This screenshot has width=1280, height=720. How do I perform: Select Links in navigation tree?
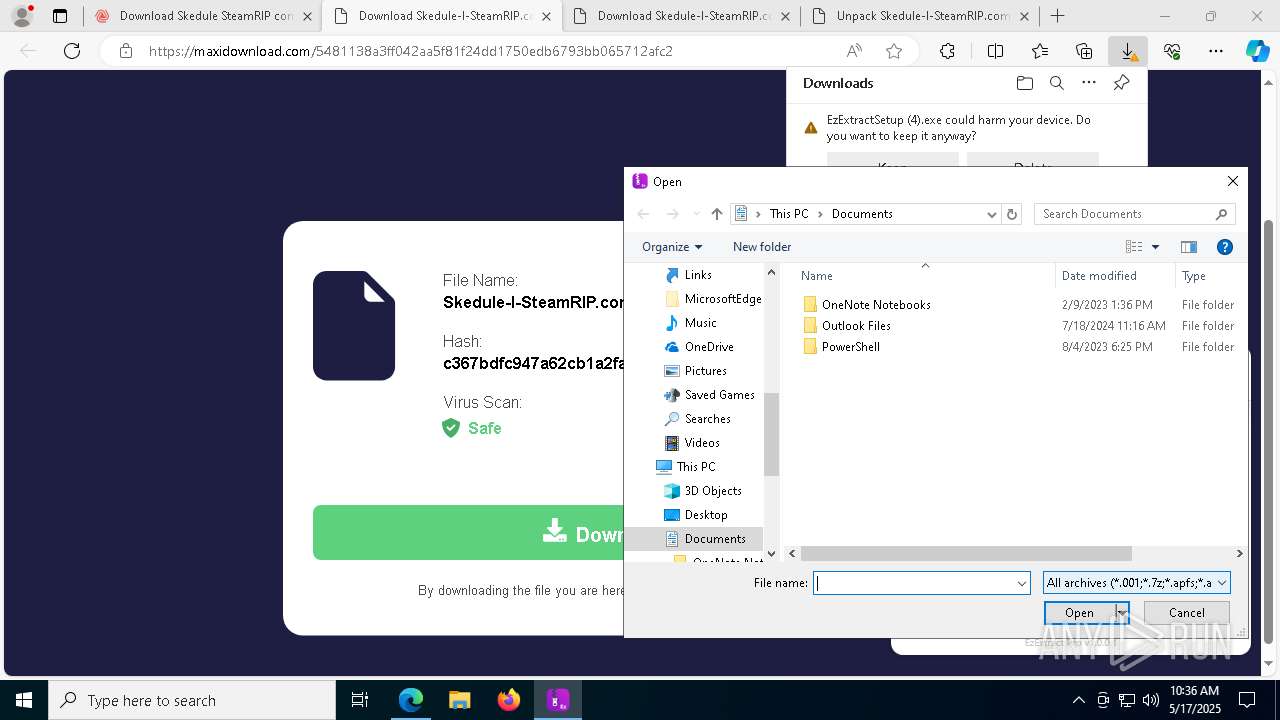pyautogui.click(x=698, y=275)
